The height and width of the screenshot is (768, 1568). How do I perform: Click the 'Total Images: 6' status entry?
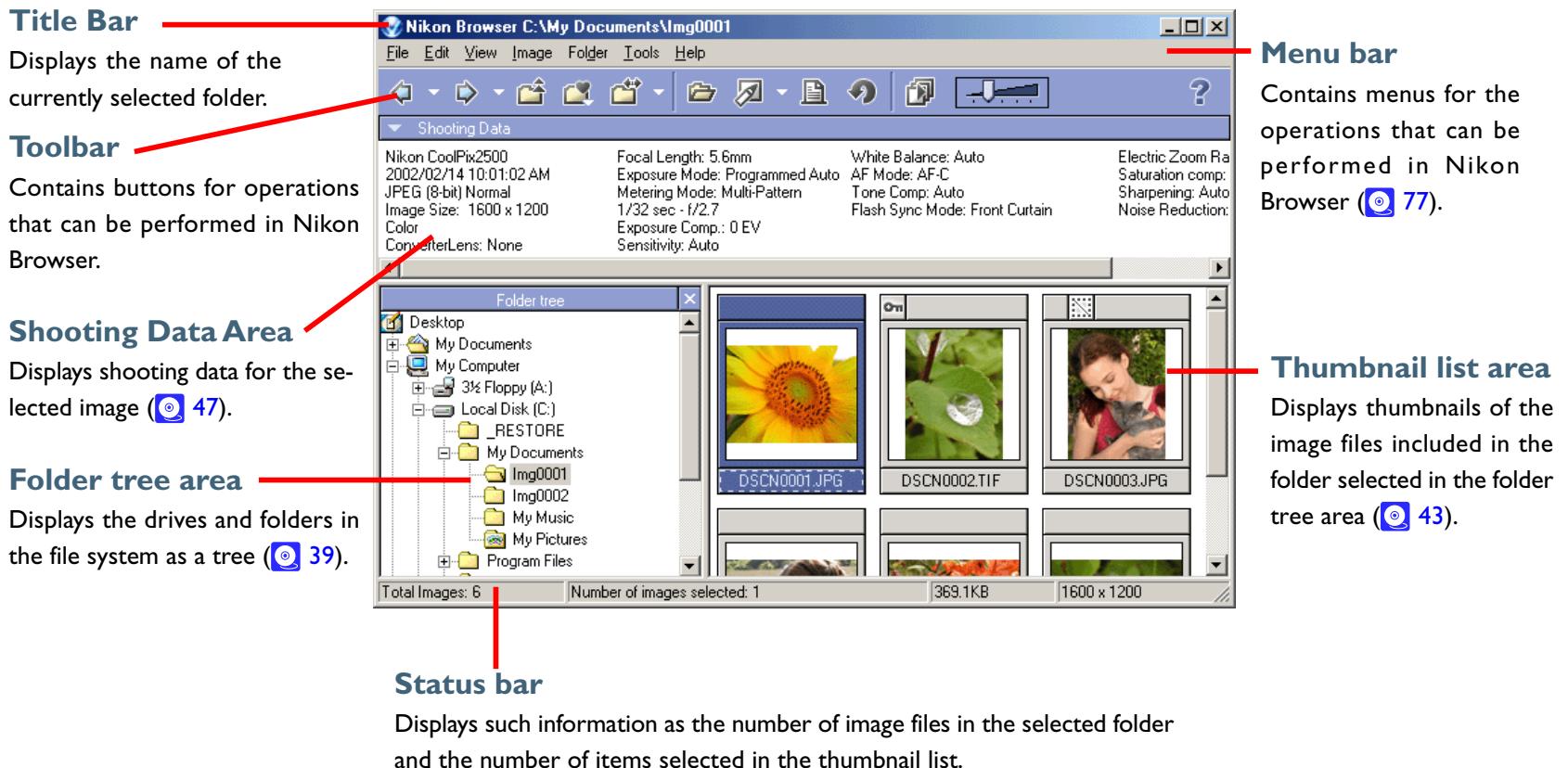(431, 591)
